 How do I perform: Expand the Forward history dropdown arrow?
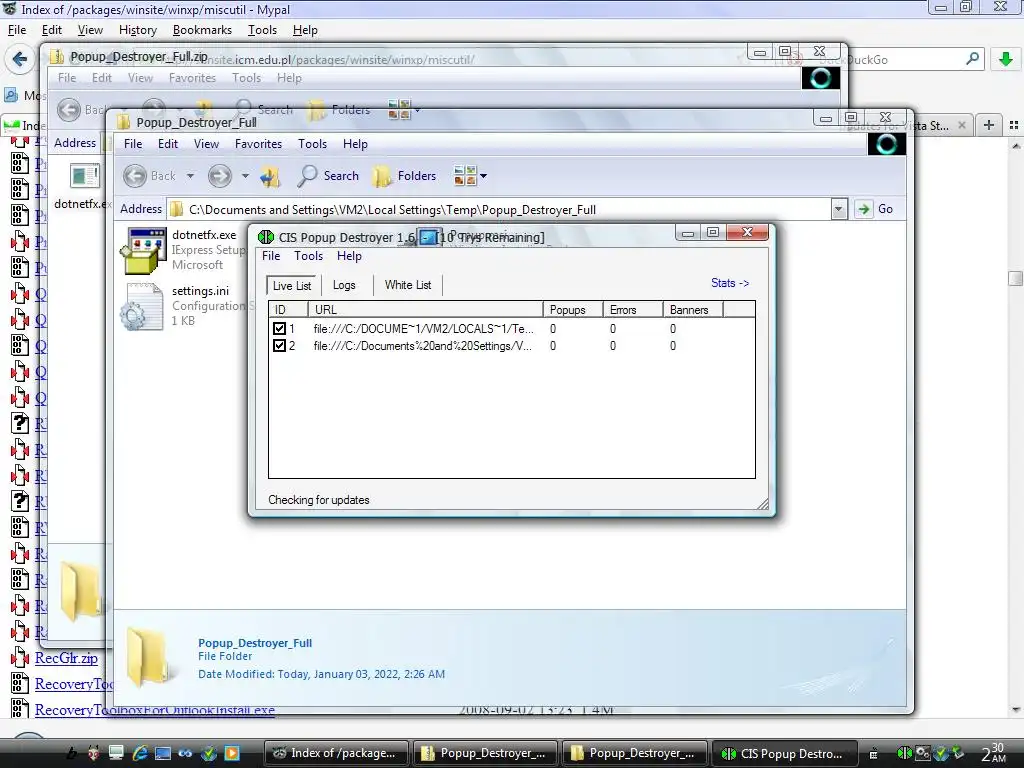245,176
